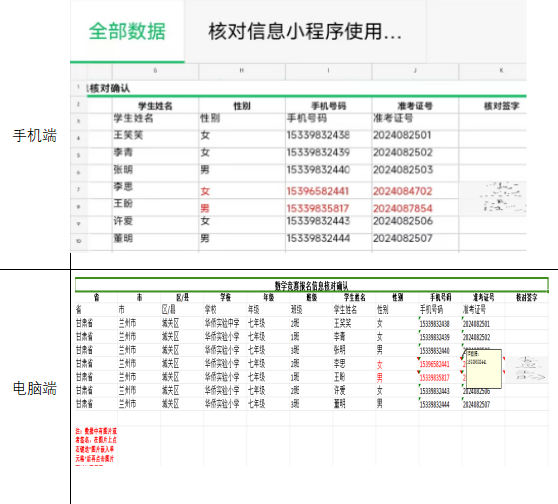558x504 pixels.
Task: Click the red note text below the table
Action: tap(96, 446)
